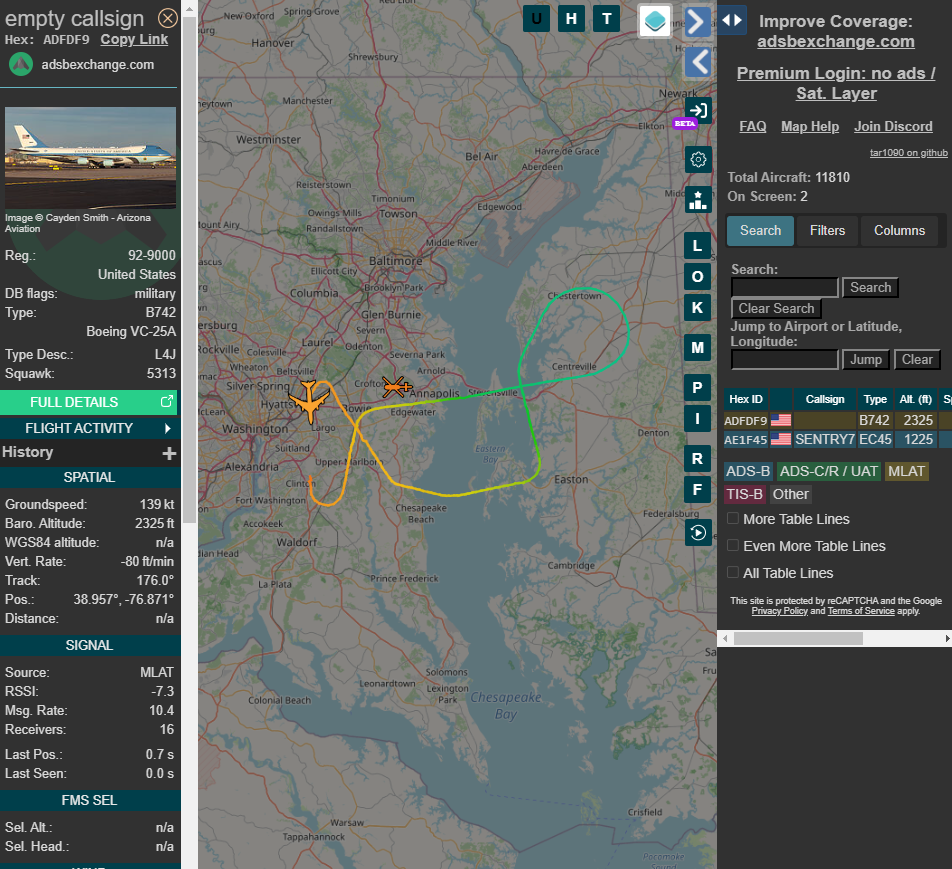Enable All Table Lines checkbox

pyautogui.click(x=733, y=572)
